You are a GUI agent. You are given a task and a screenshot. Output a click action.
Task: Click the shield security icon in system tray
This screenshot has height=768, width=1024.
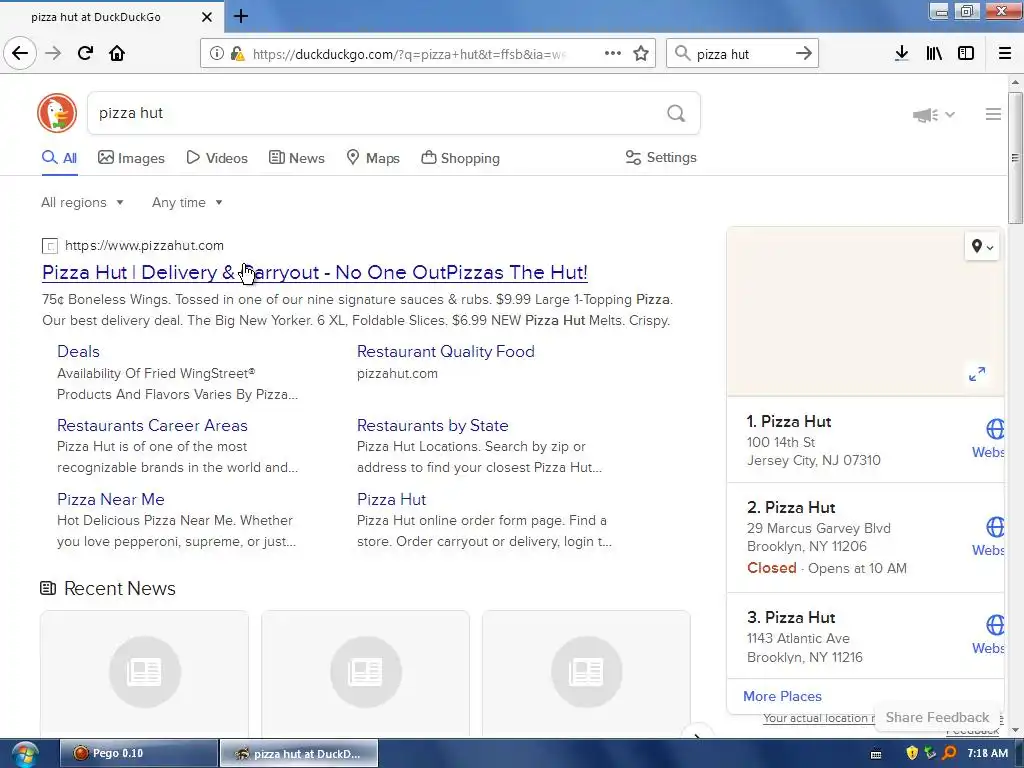912,753
